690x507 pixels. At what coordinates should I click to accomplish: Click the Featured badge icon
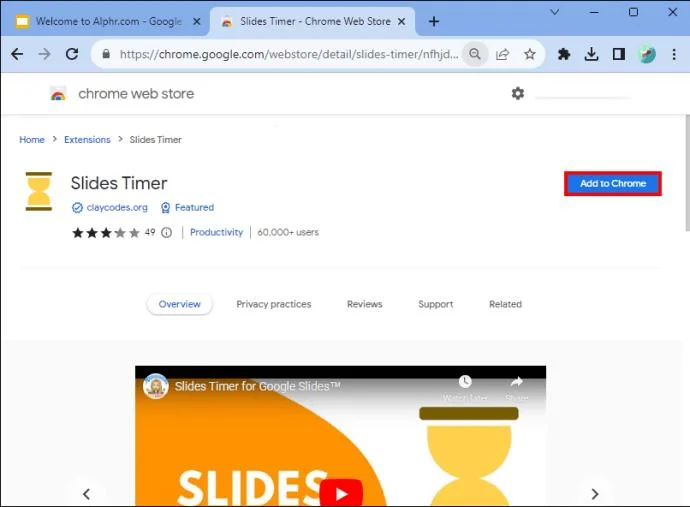tap(165, 207)
